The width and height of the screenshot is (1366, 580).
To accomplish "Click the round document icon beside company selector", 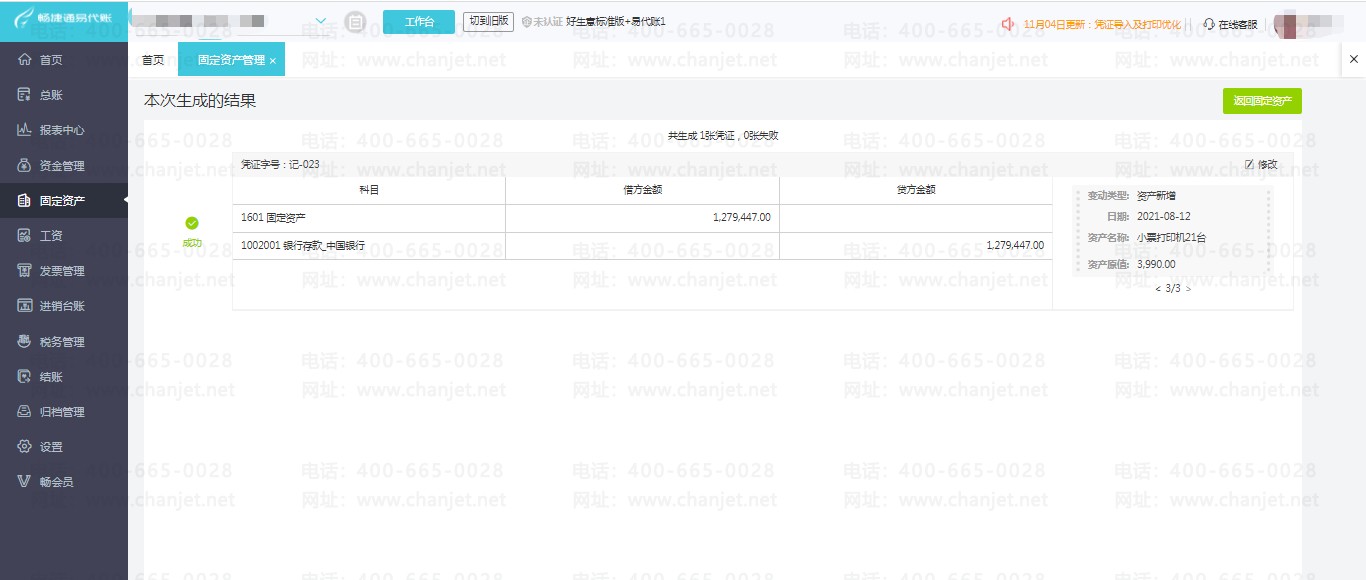I will (x=354, y=22).
